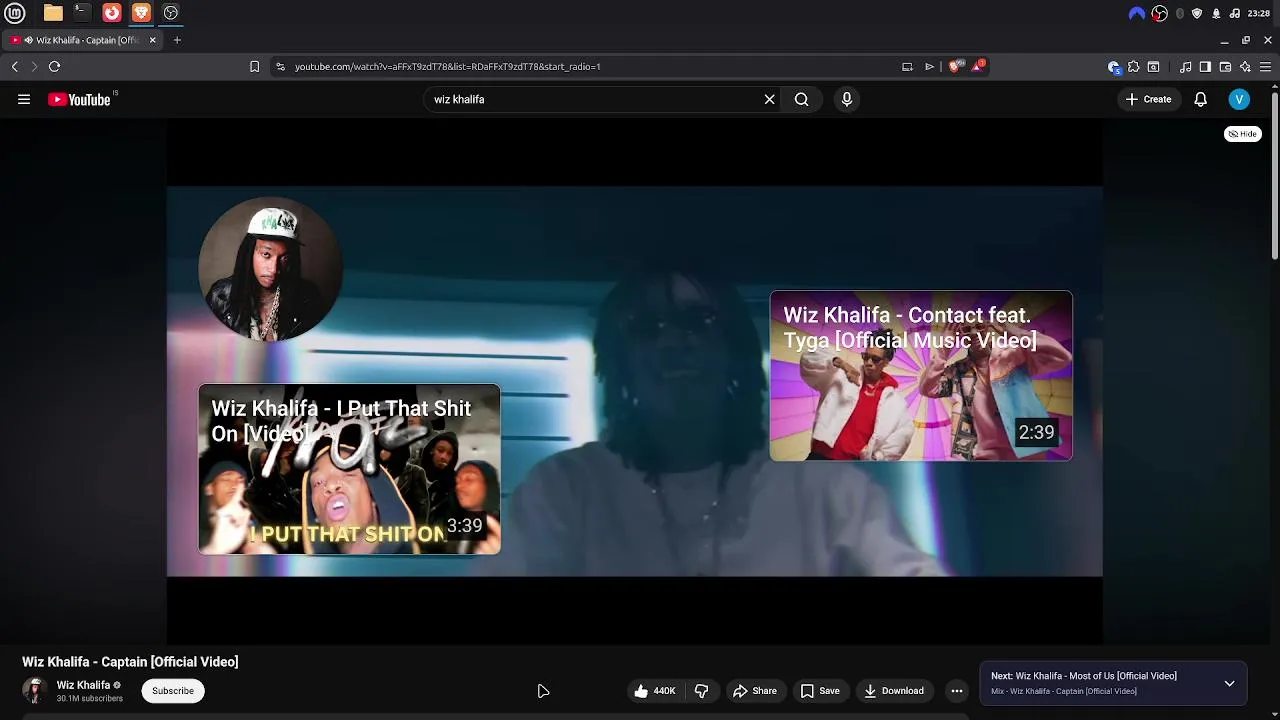The width and height of the screenshot is (1280, 720).
Task: Open the system tray notification bell
Action: (x=1216, y=13)
